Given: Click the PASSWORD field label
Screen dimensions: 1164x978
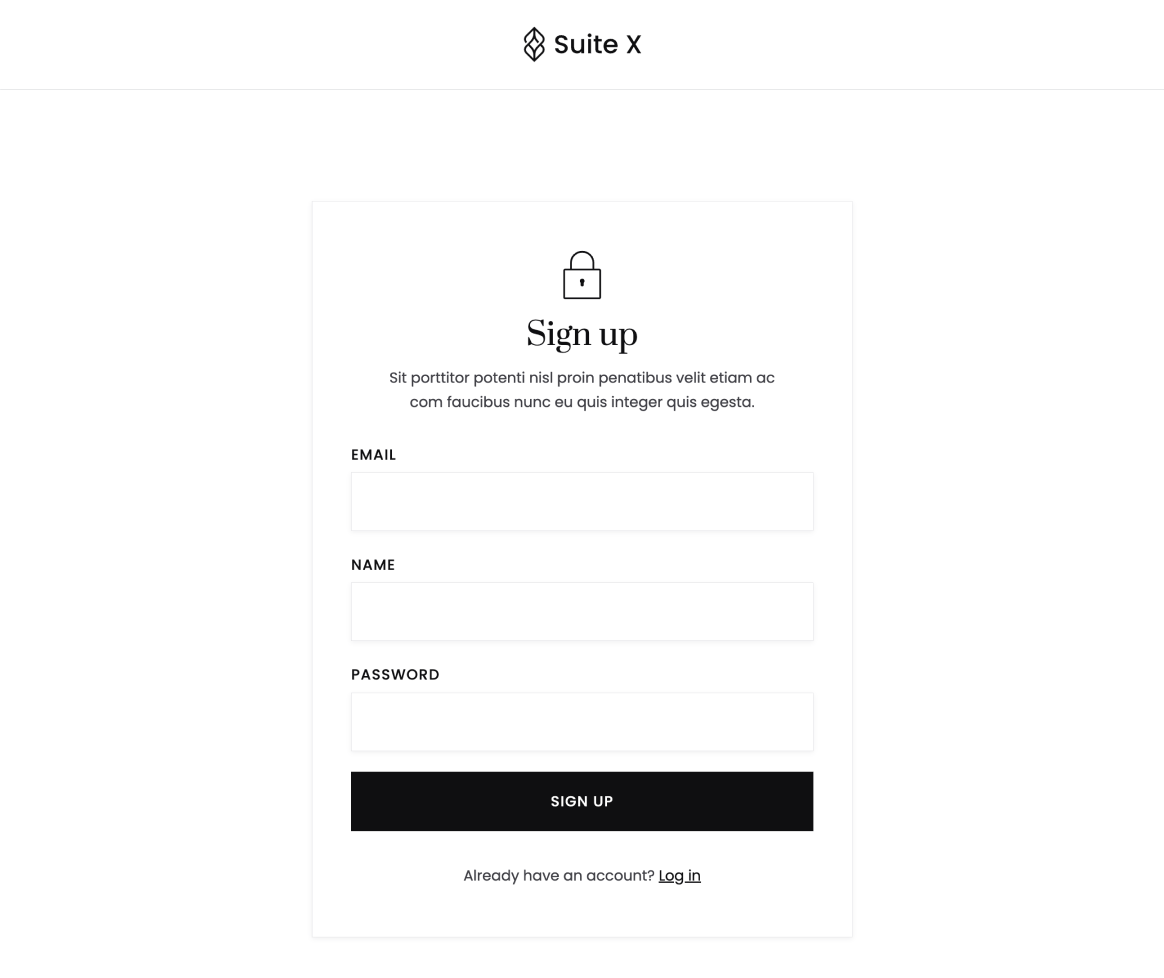Looking at the screenshot, I should pyautogui.click(x=395, y=674).
